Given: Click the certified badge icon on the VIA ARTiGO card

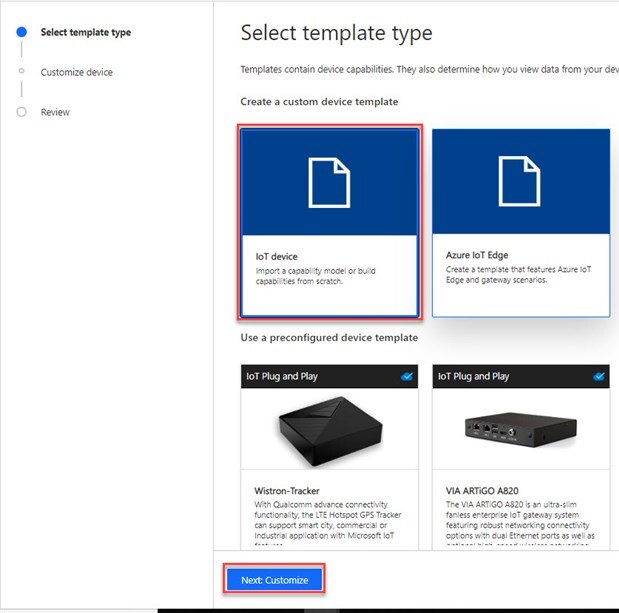Looking at the screenshot, I should coord(599,376).
